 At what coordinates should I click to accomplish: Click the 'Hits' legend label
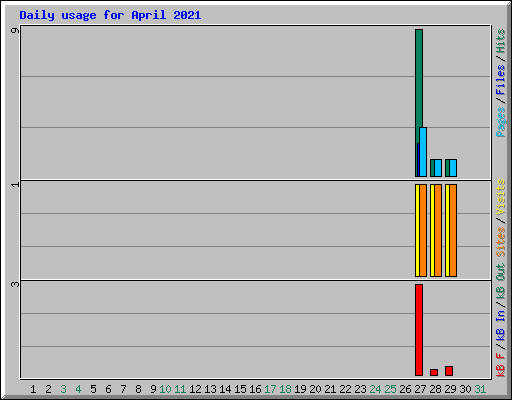point(501,41)
